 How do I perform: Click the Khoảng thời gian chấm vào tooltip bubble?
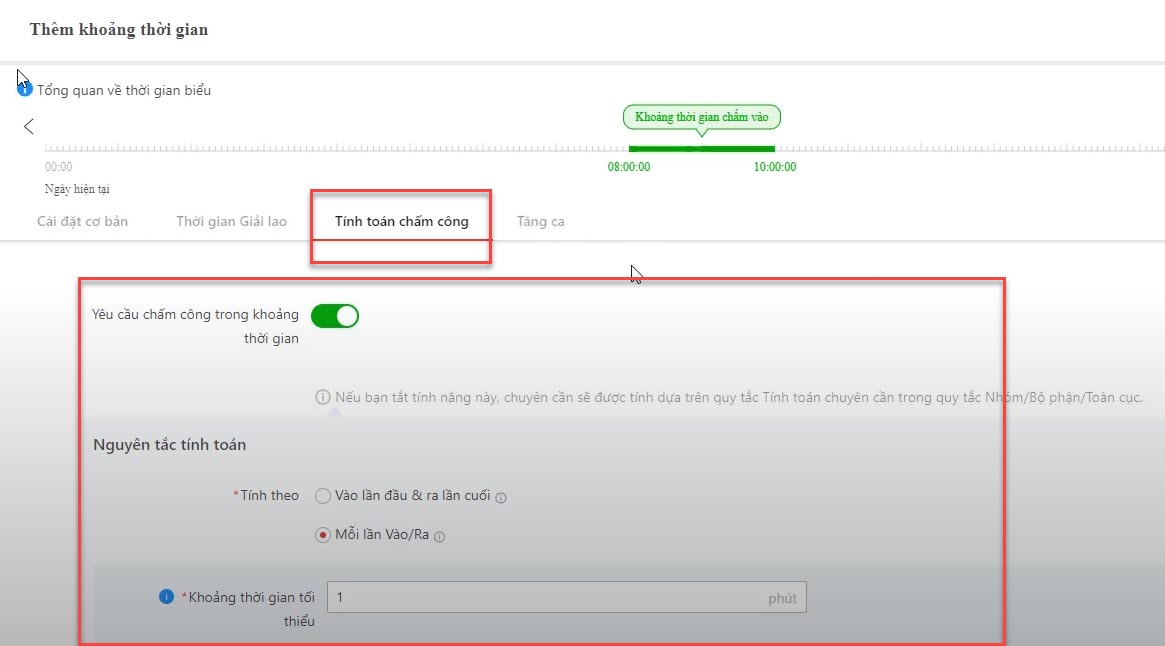[x=701, y=117]
